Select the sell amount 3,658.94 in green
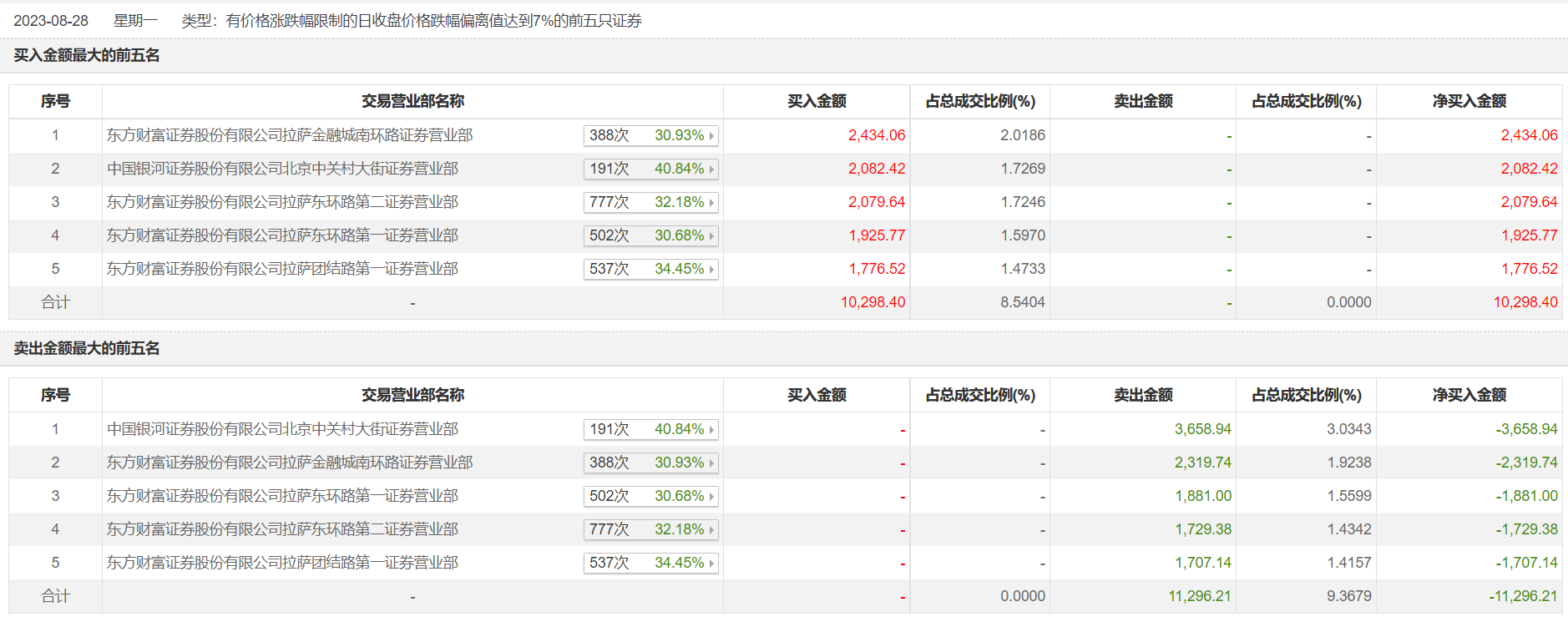This screenshot has height=622, width=1568. click(x=1203, y=429)
